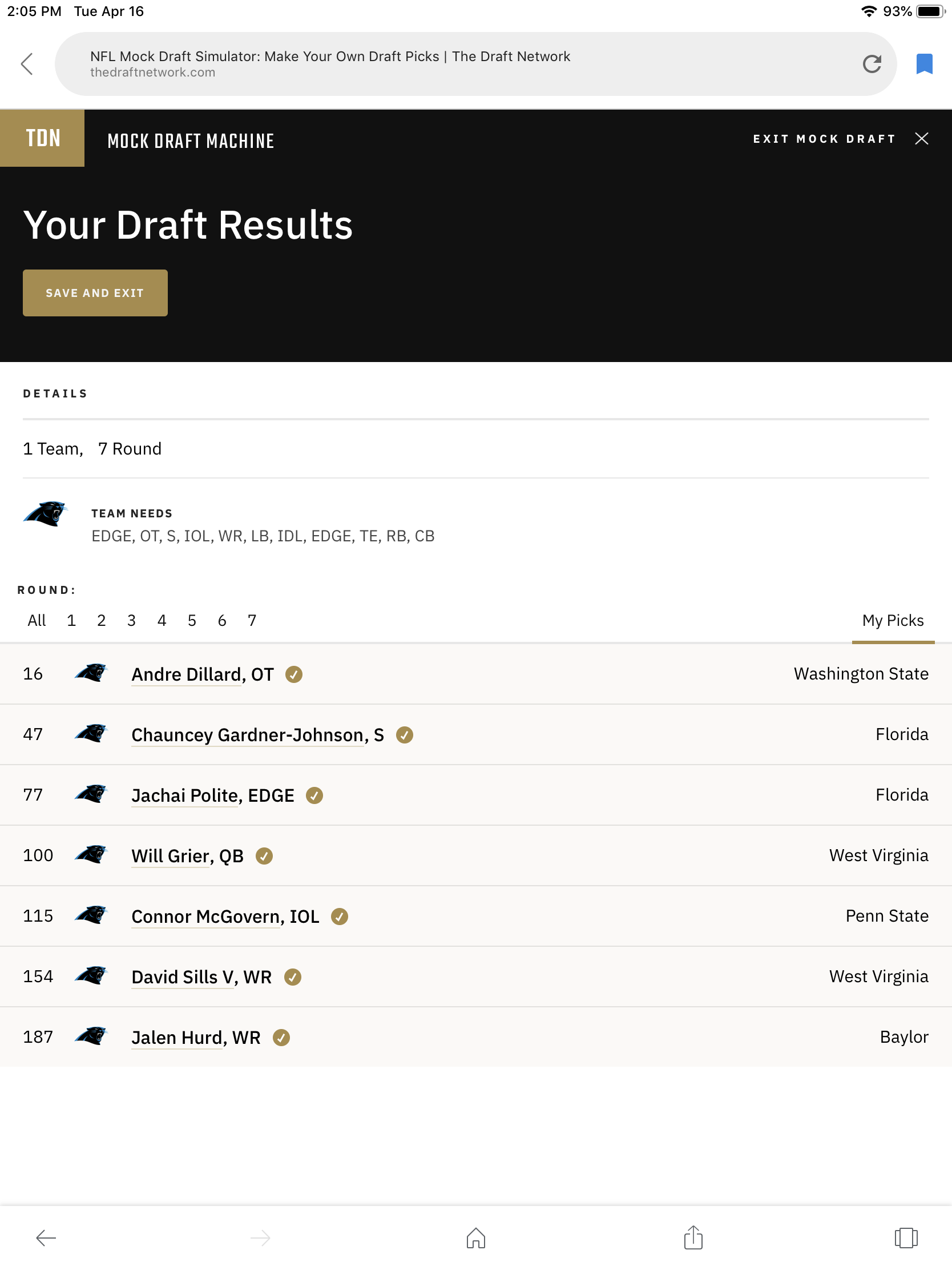Click the TDN logo
This screenshot has height=1270, width=952.
point(42,138)
